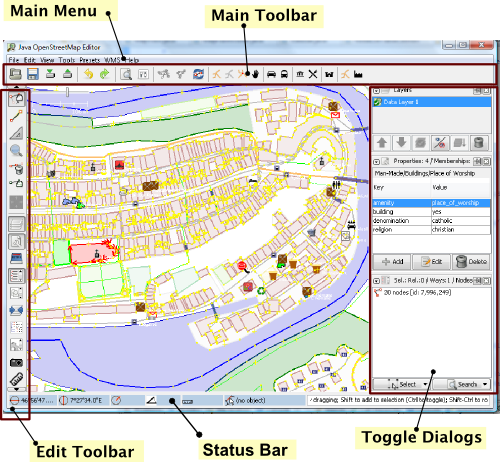This screenshot has width=500, height=462.
Task: Click the green Redo arrow
Action: tap(105, 74)
